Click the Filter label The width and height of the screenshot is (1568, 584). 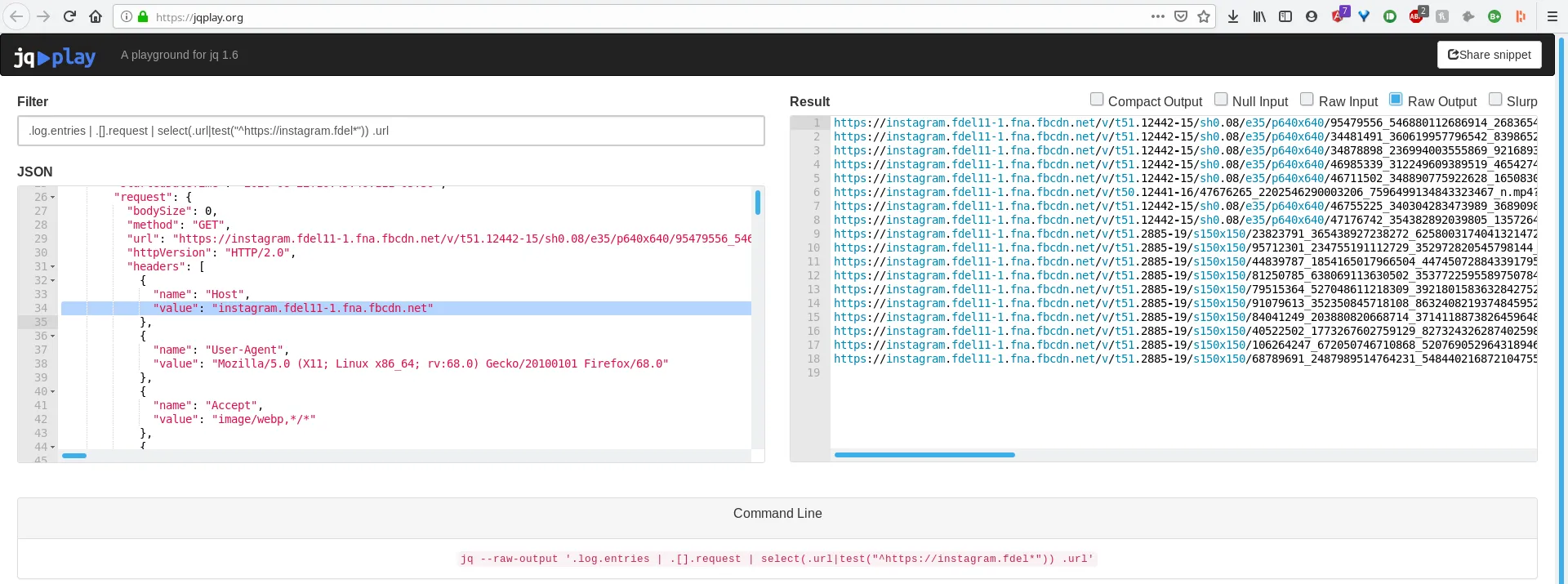[x=33, y=102]
